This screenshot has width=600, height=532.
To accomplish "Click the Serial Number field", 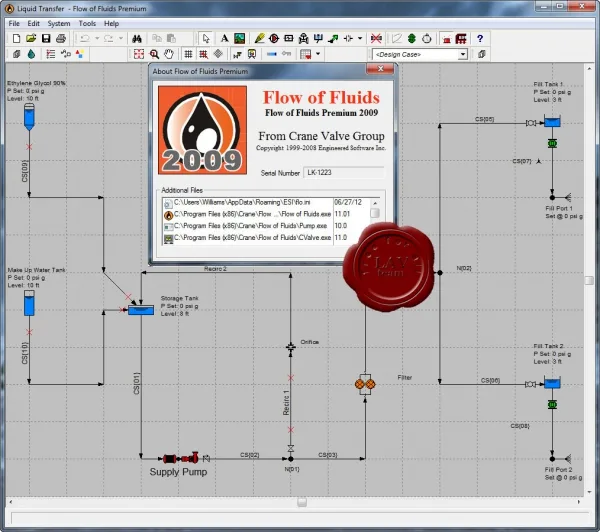I will pos(344,173).
